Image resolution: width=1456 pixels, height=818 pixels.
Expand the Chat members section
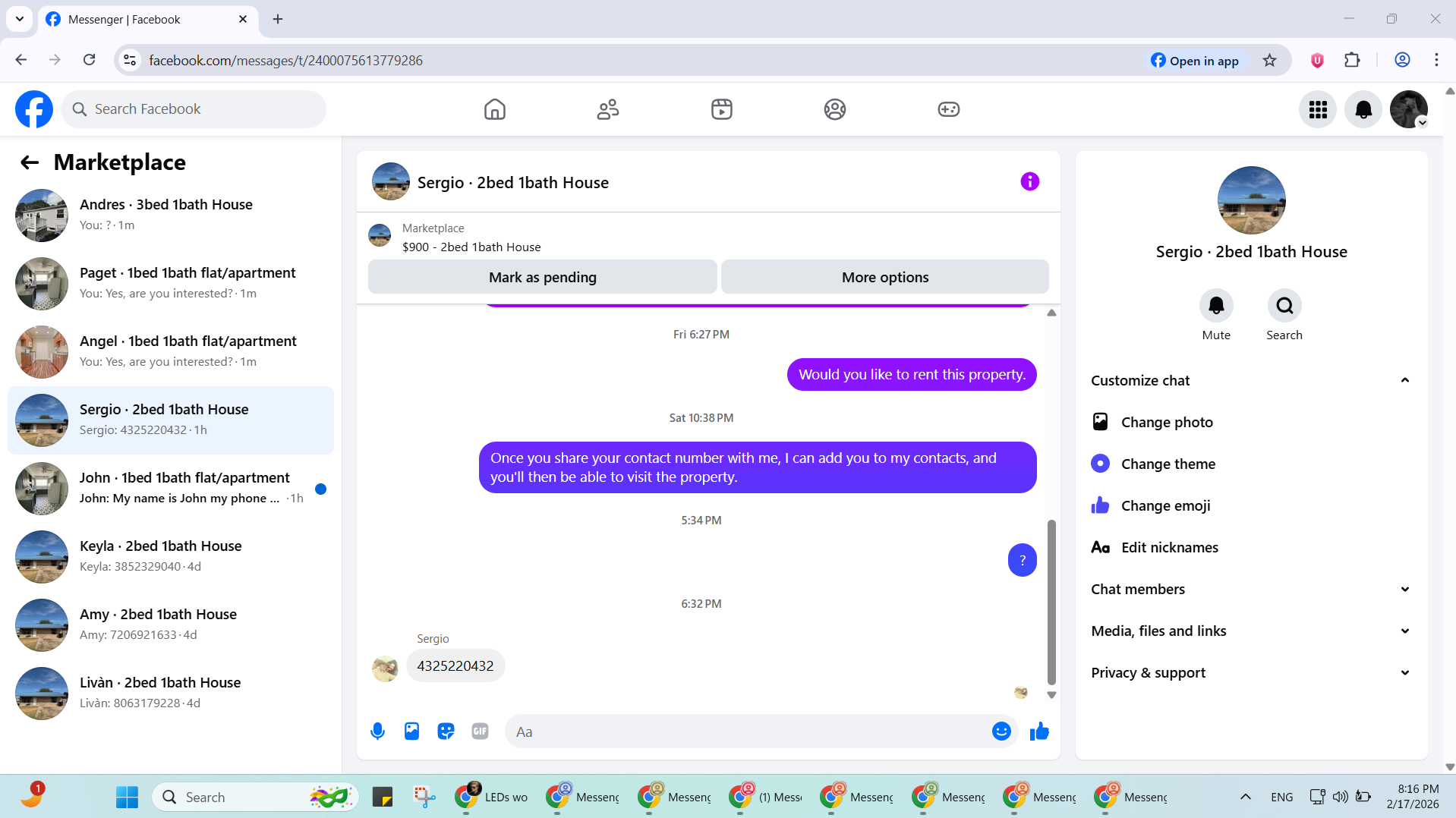tap(1251, 589)
